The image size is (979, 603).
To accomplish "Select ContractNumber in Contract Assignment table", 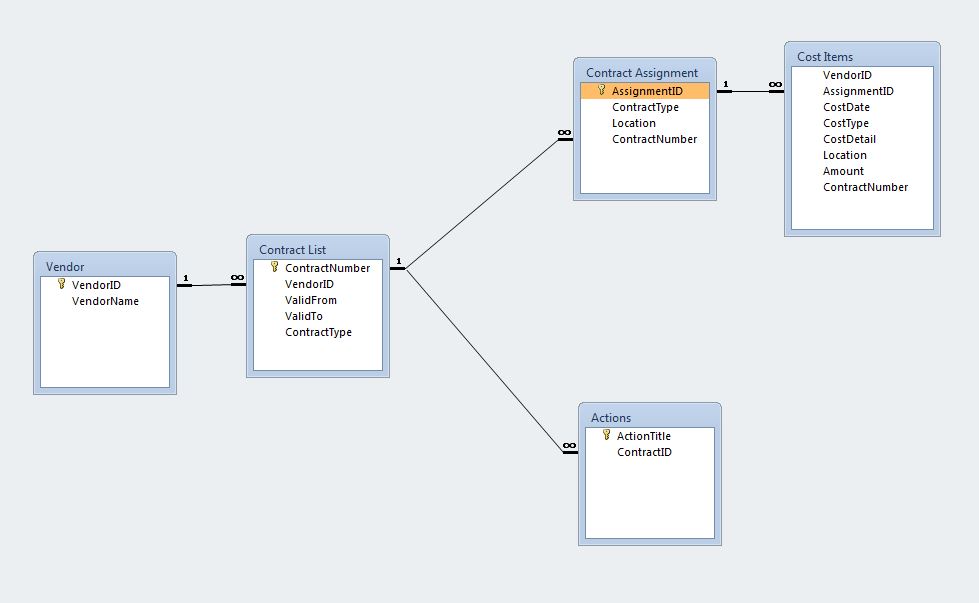I will click(x=654, y=139).
